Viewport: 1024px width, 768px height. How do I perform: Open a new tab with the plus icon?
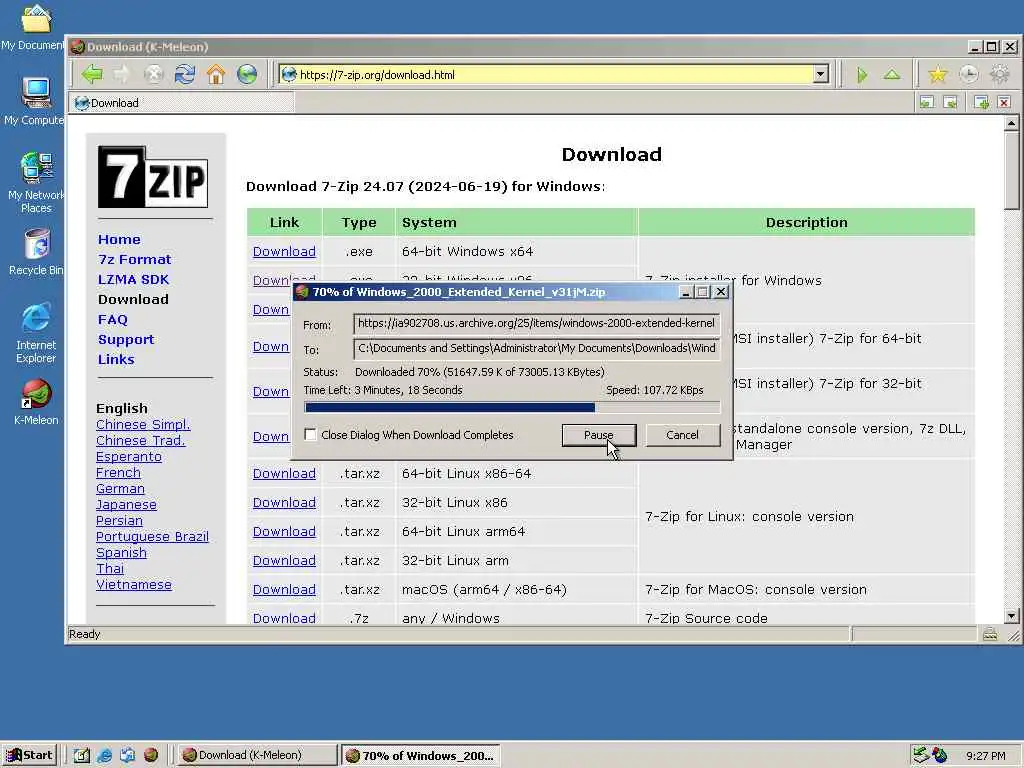(x=981, y=102)
